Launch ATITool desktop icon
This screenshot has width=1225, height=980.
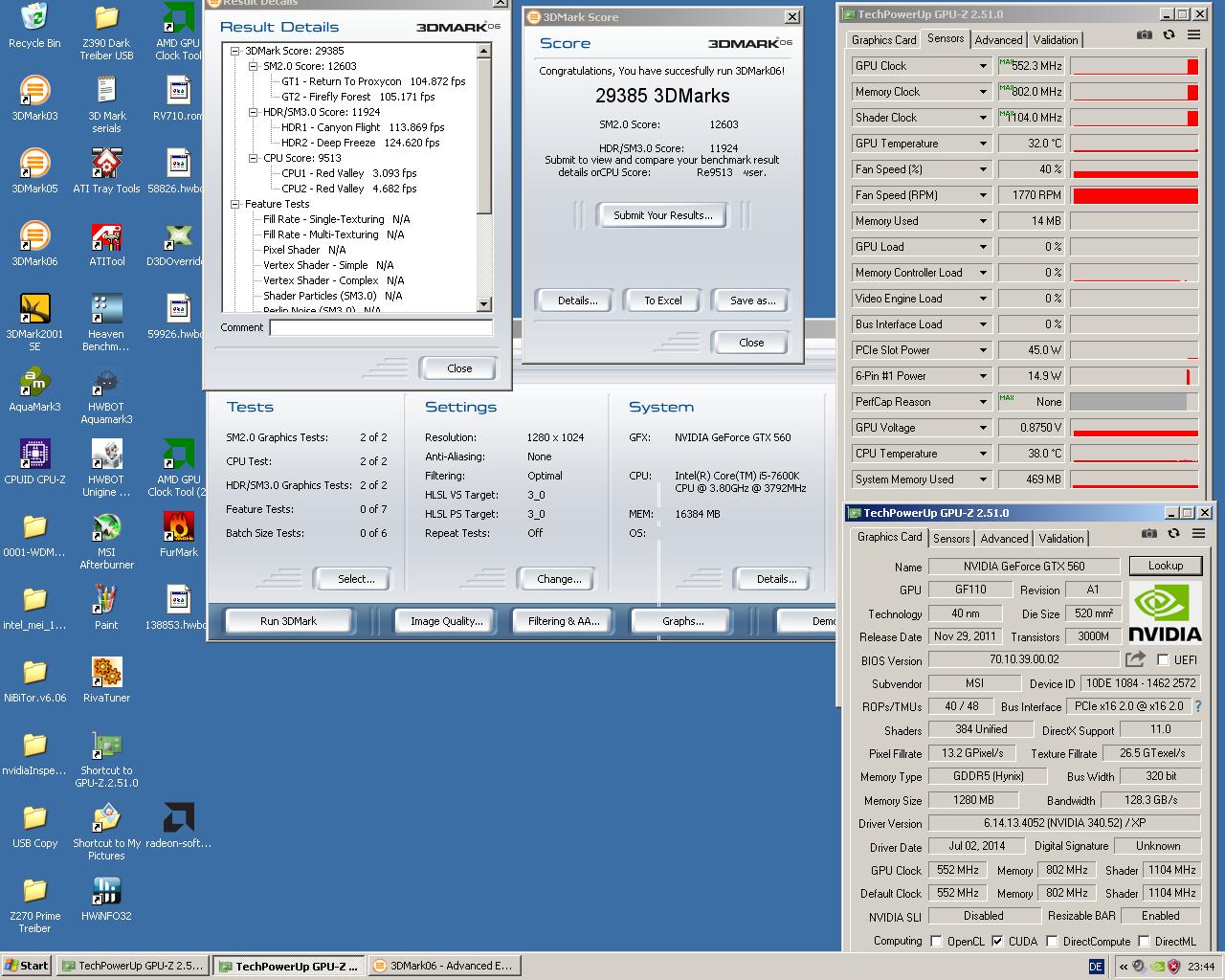pyautogui.click(x=106, y=244)
